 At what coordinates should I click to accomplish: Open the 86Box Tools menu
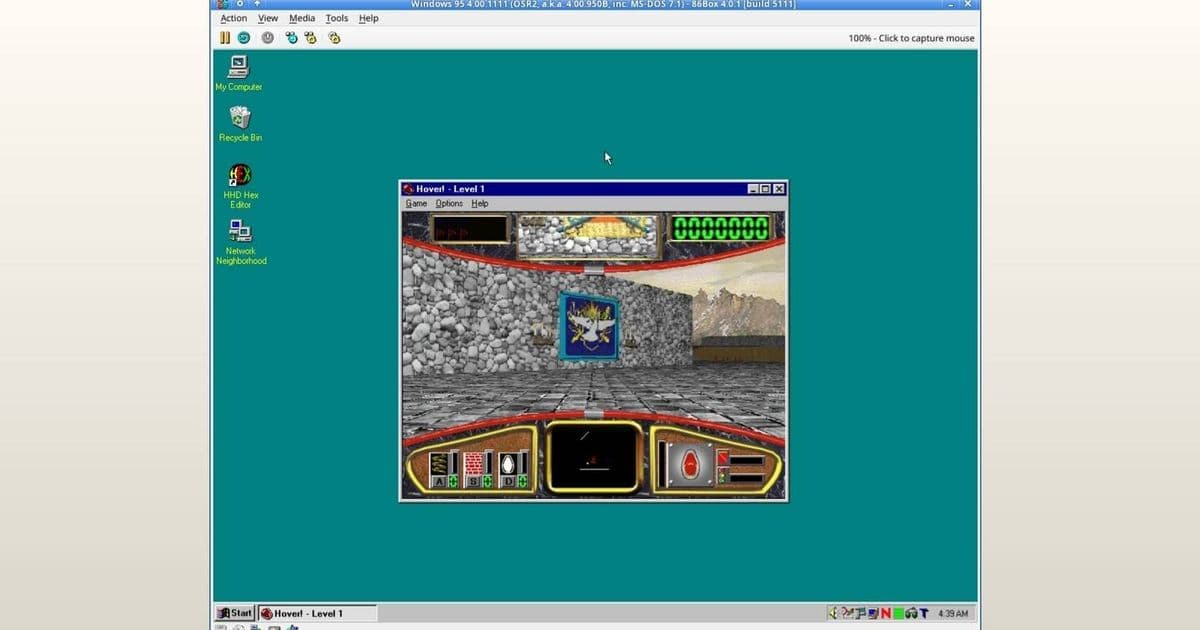[337, 18]
